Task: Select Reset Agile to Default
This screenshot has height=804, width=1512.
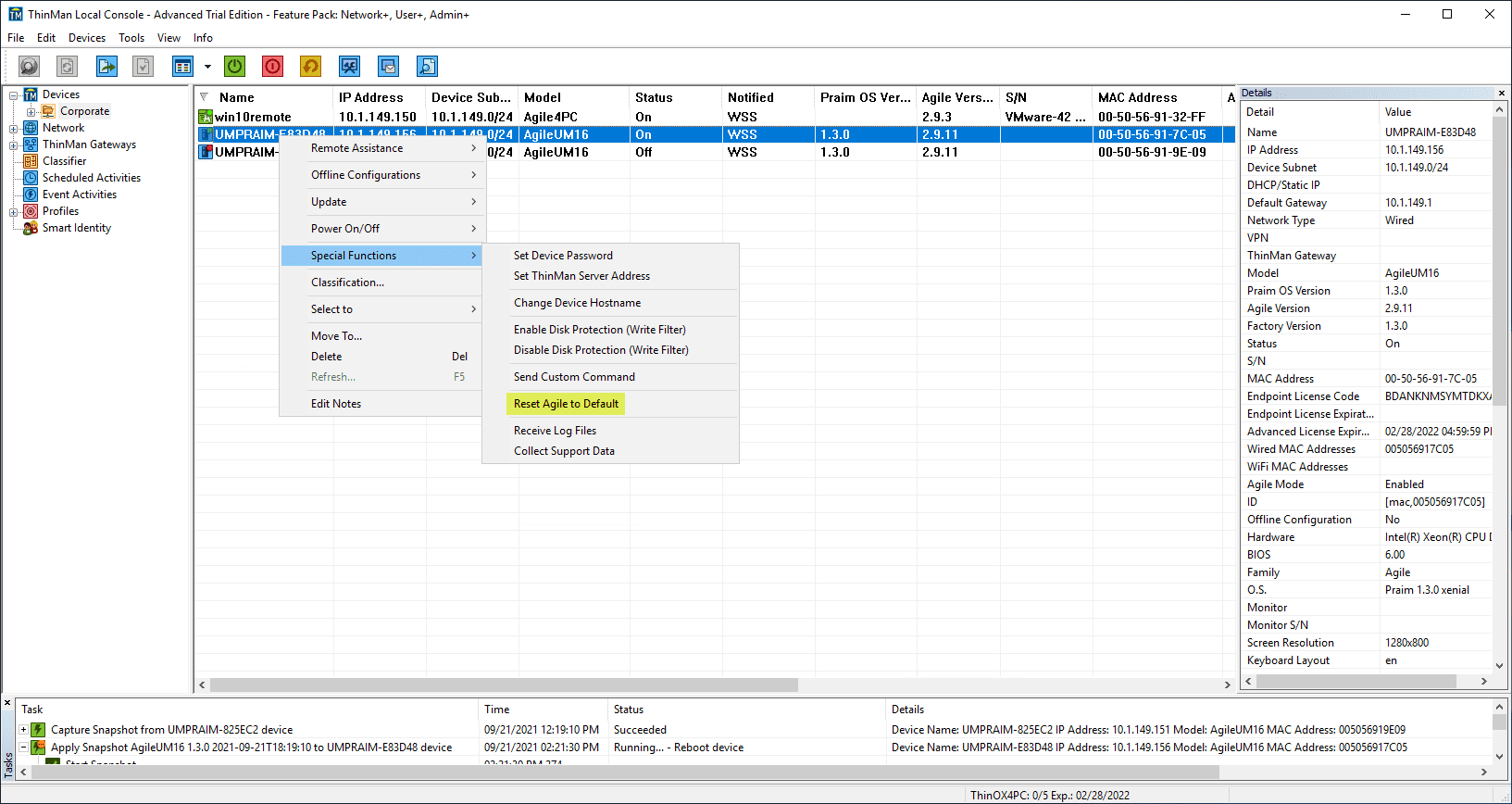Action: click(566, 404)
